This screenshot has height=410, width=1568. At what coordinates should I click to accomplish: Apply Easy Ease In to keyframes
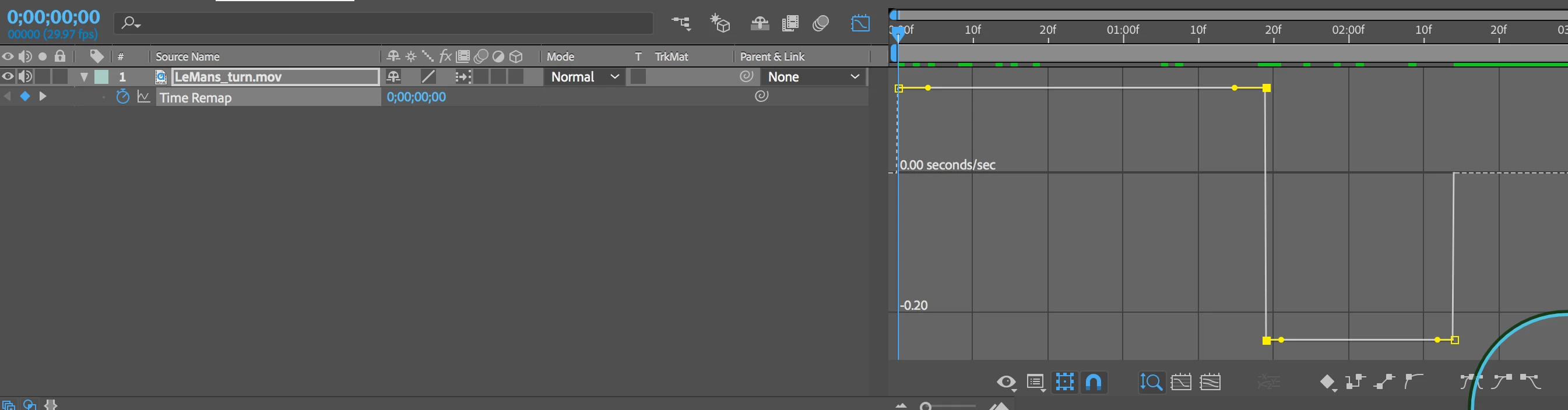[x=1502, y=382]
